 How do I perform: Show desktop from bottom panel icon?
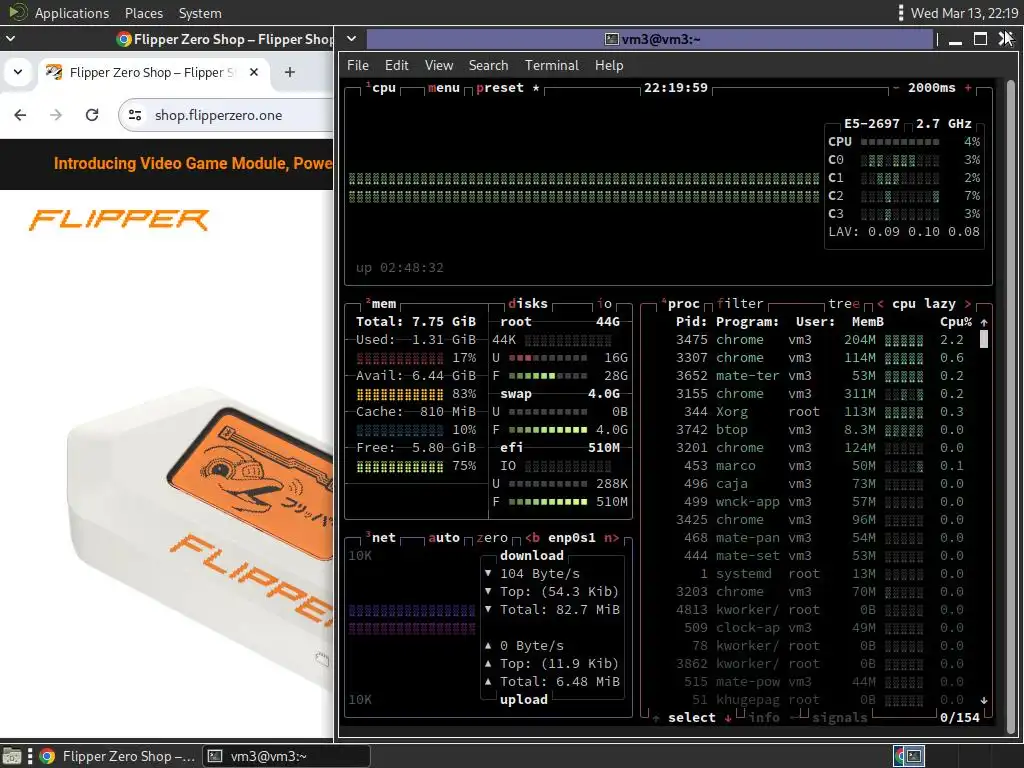point(11,756)
